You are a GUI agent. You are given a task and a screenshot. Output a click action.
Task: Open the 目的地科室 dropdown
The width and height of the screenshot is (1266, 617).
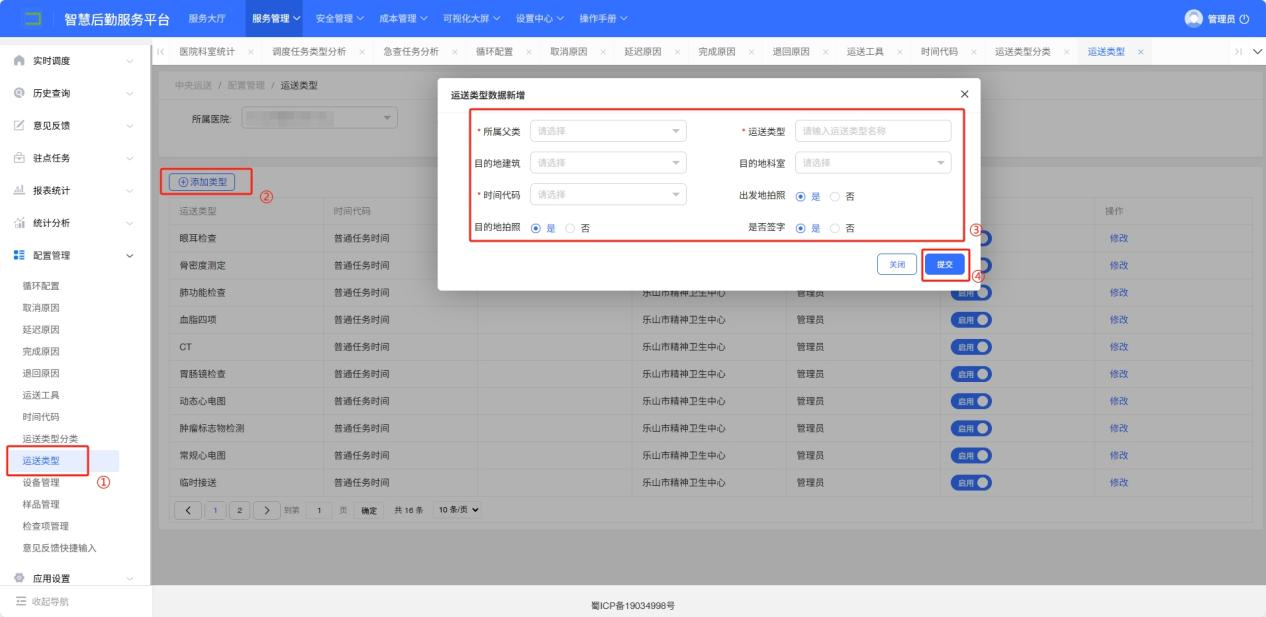[x=873, y=163]
